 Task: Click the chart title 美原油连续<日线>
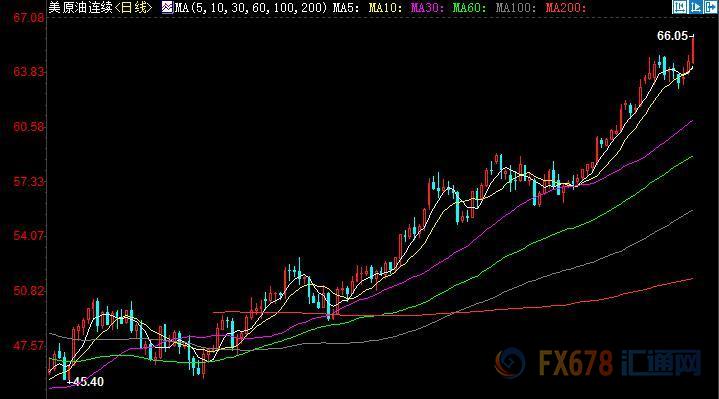coord(100,7)
